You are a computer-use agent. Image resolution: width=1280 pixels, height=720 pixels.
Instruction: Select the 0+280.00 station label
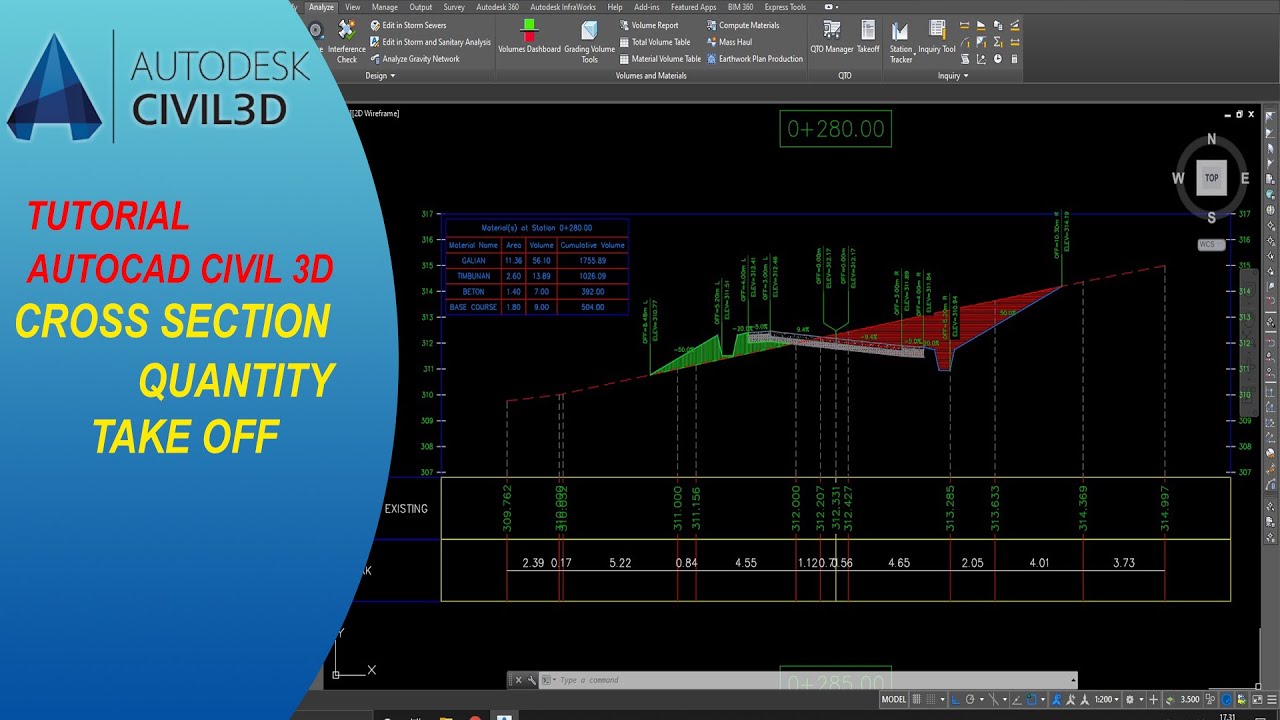835,129
